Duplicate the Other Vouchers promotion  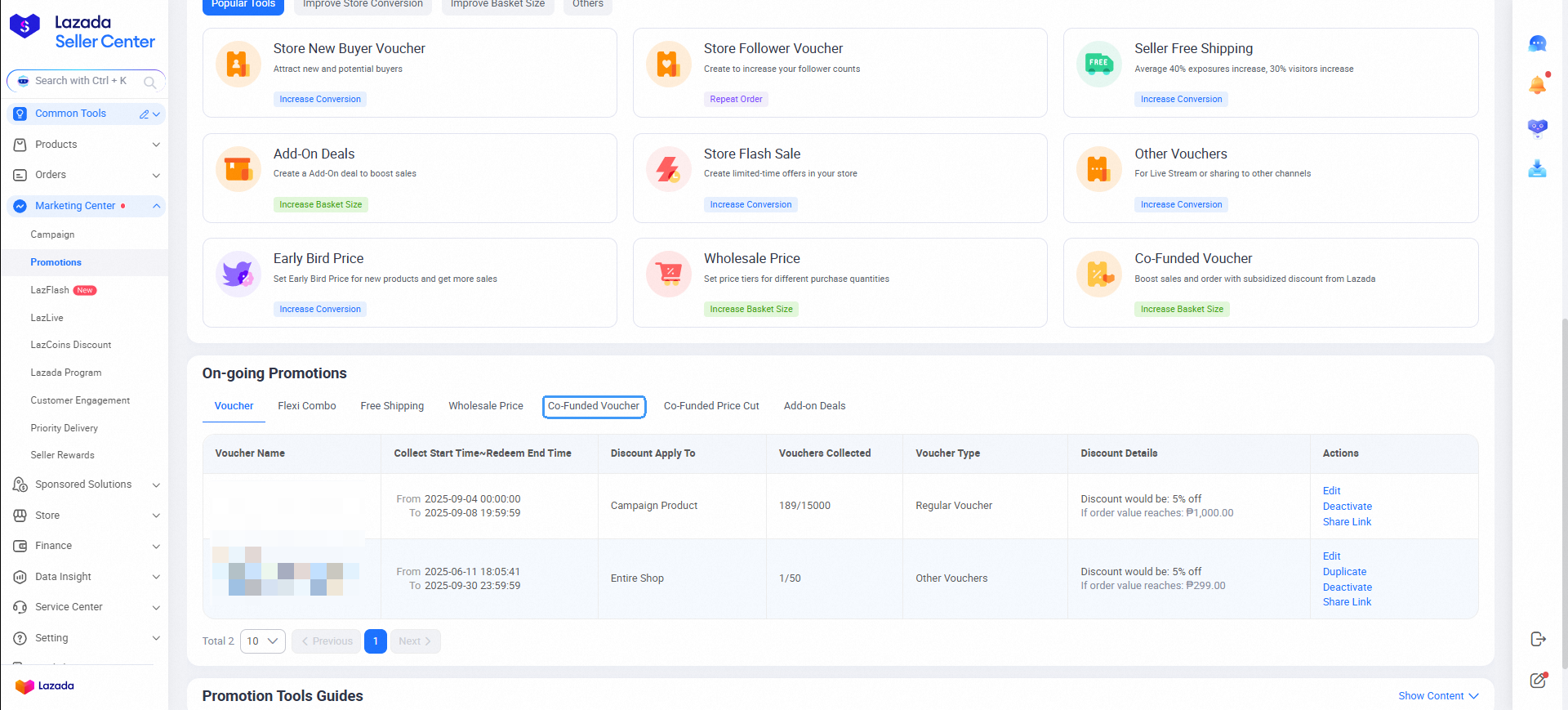1345,572
